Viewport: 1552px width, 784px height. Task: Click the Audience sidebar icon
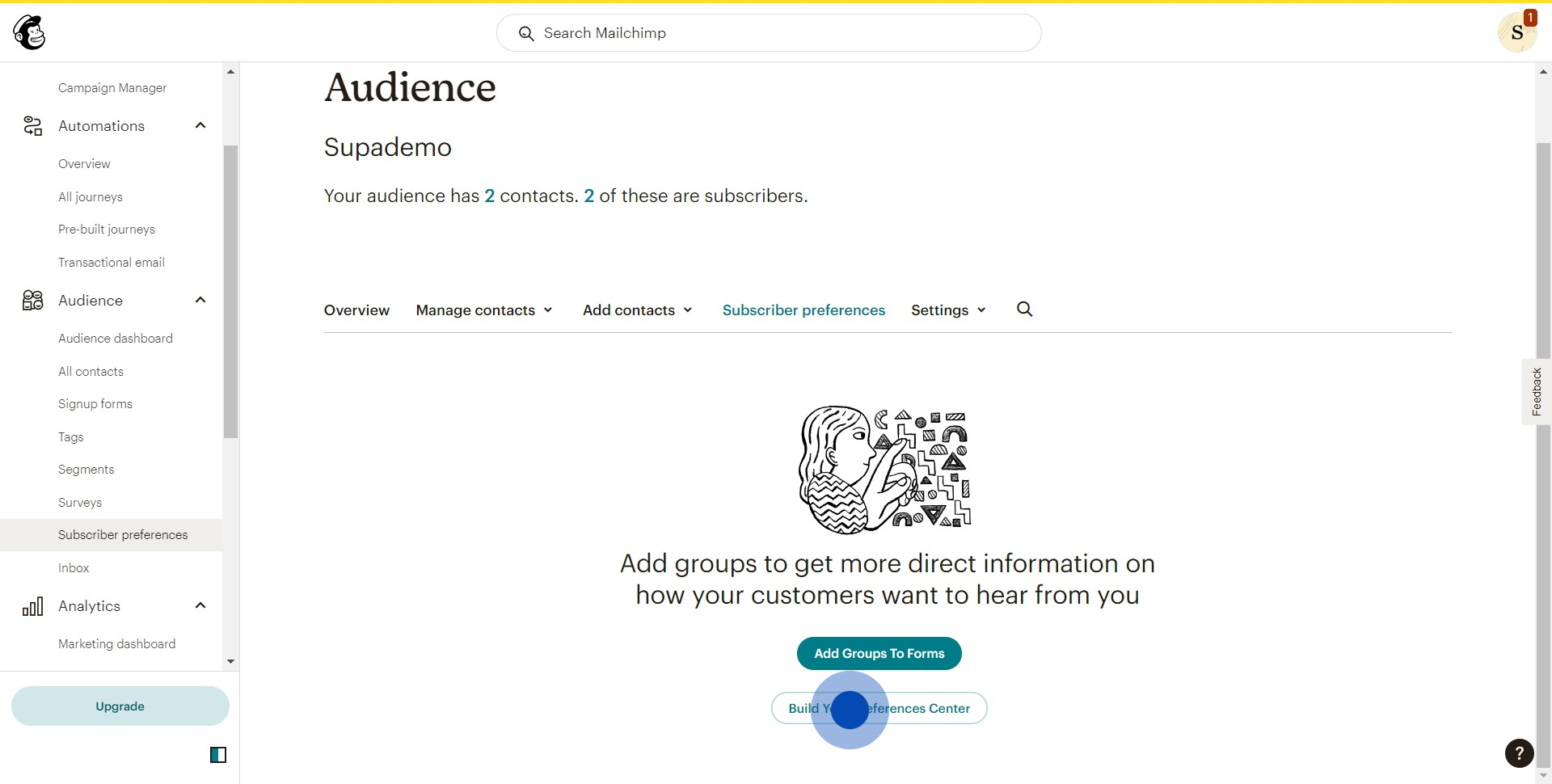(32, 301)
